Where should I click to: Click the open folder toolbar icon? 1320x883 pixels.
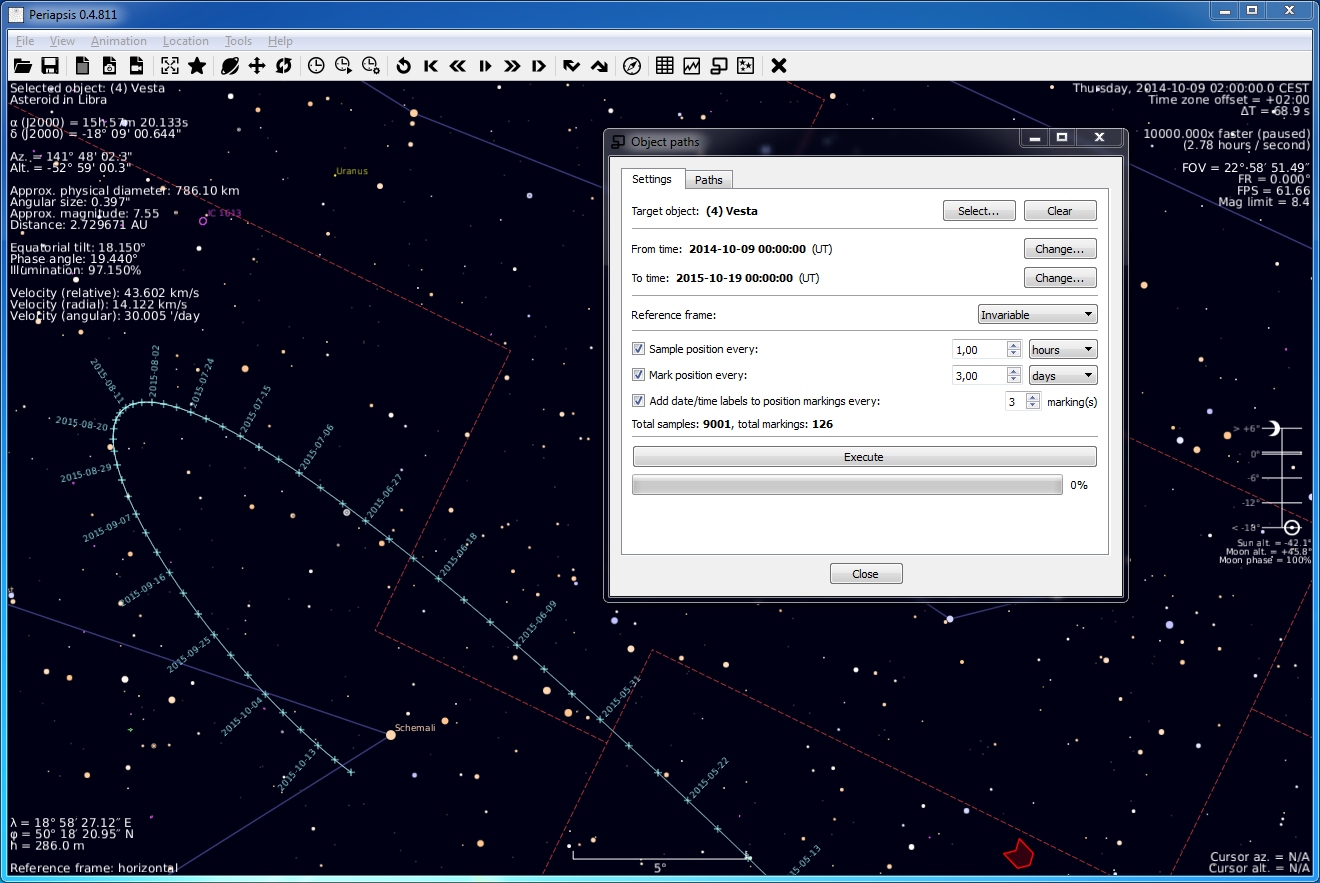click(22, 66)
